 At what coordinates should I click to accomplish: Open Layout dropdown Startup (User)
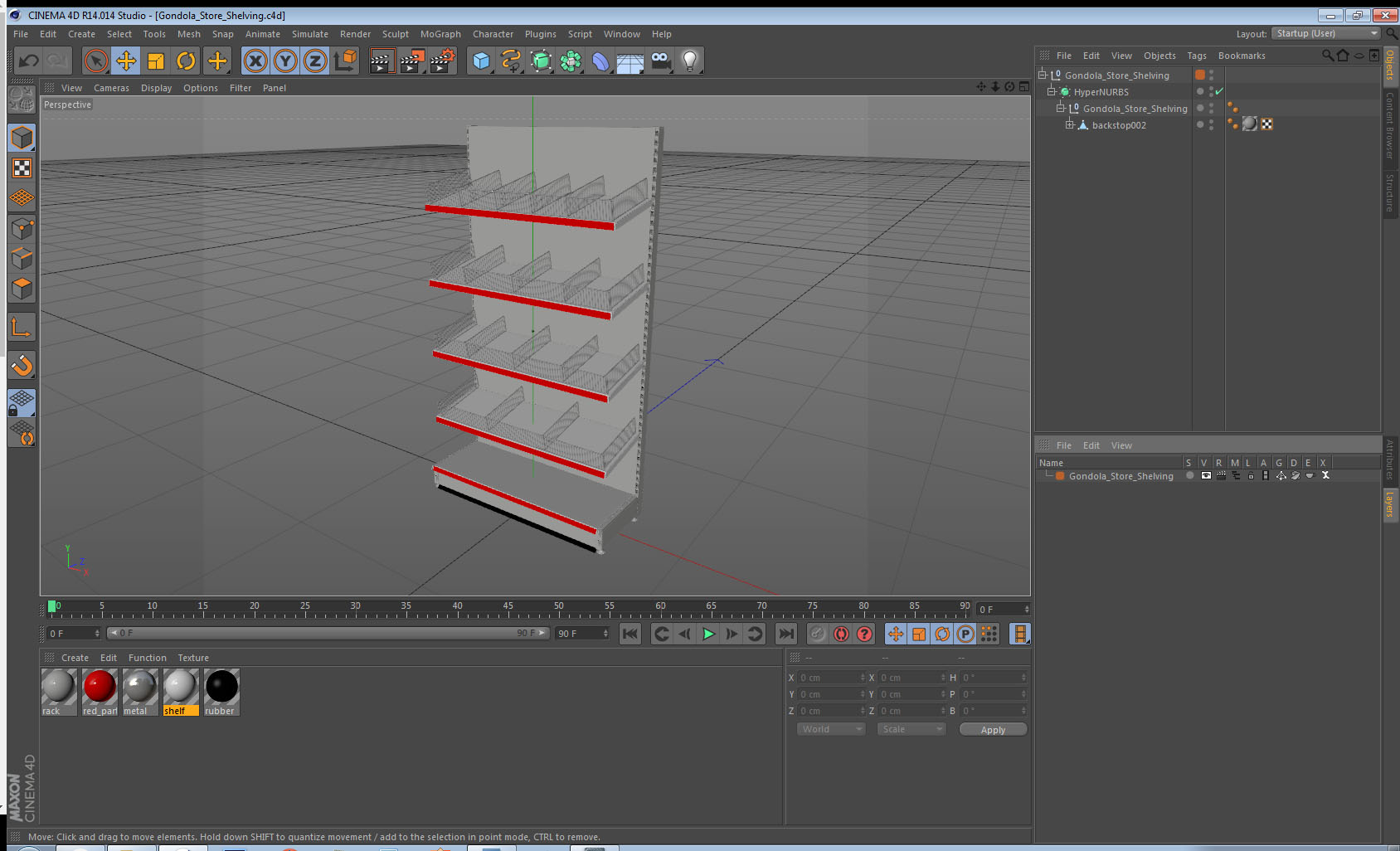pyautogui.click(x=1325, y=33)
